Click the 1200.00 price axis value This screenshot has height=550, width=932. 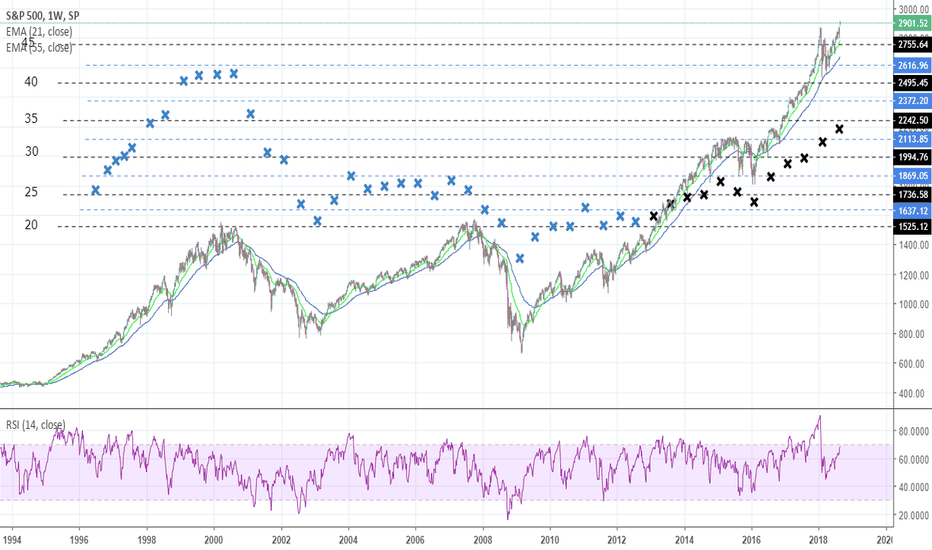914,275
